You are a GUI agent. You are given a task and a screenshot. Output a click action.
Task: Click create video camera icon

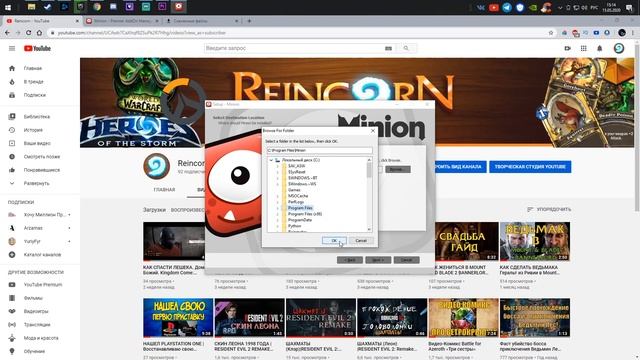pyautogui.click(x=567, y=48)
